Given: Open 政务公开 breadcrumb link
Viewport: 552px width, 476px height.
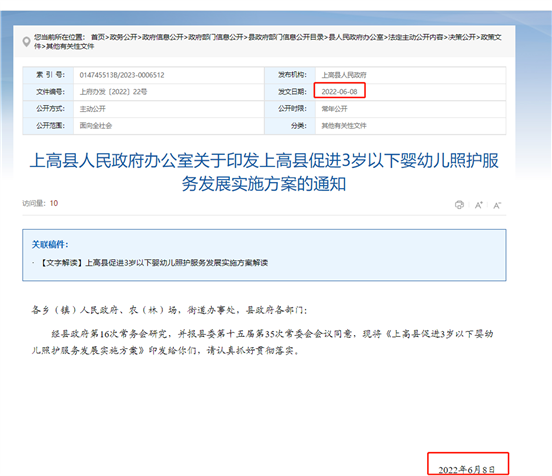Looking at the screenshot, I should point(123,37).
